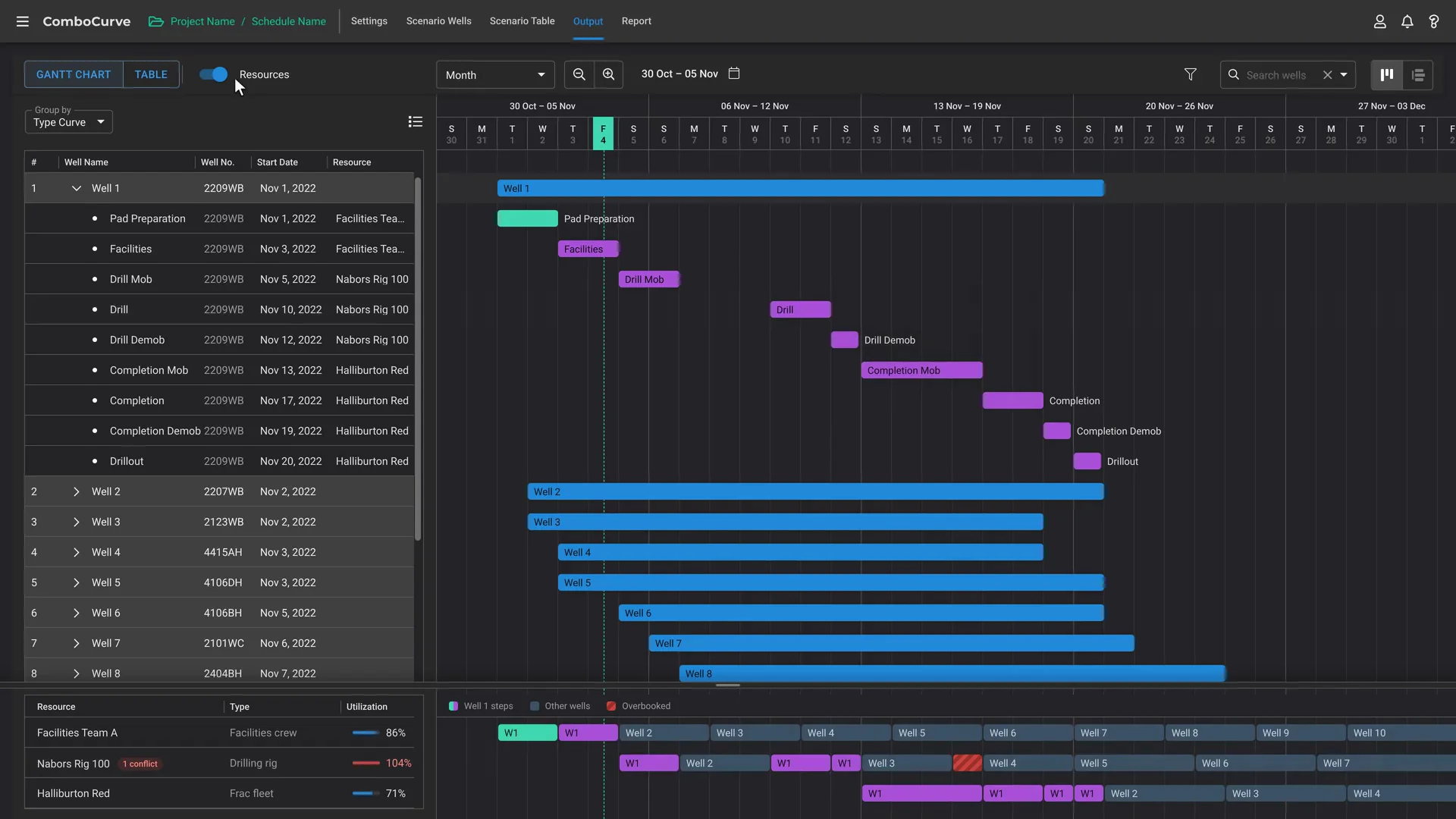
Task: Collapse the Well 1 row
Action: tap(76, 188)
